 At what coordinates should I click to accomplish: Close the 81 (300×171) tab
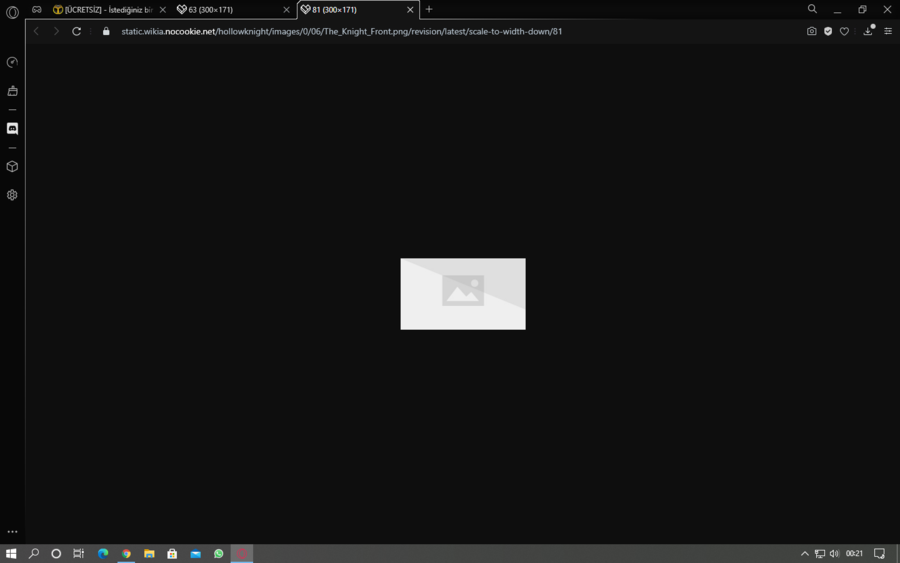pyautogui.click(x=410, y=10)
